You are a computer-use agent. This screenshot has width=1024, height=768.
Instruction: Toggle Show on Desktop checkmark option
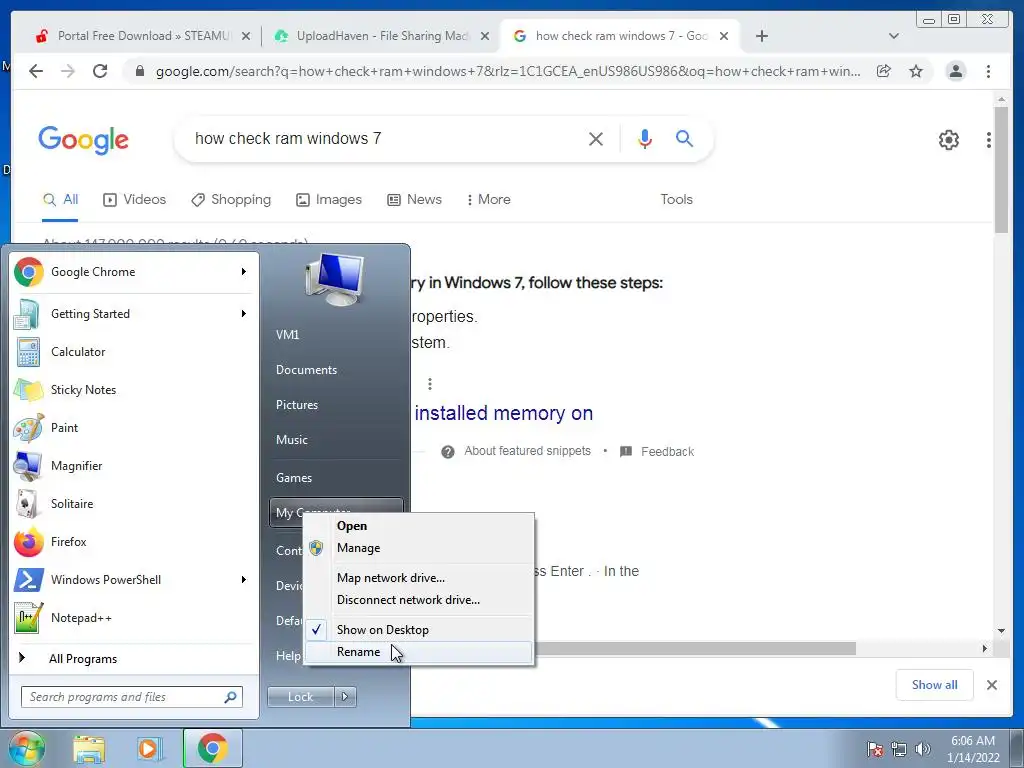tap(418, 630)
